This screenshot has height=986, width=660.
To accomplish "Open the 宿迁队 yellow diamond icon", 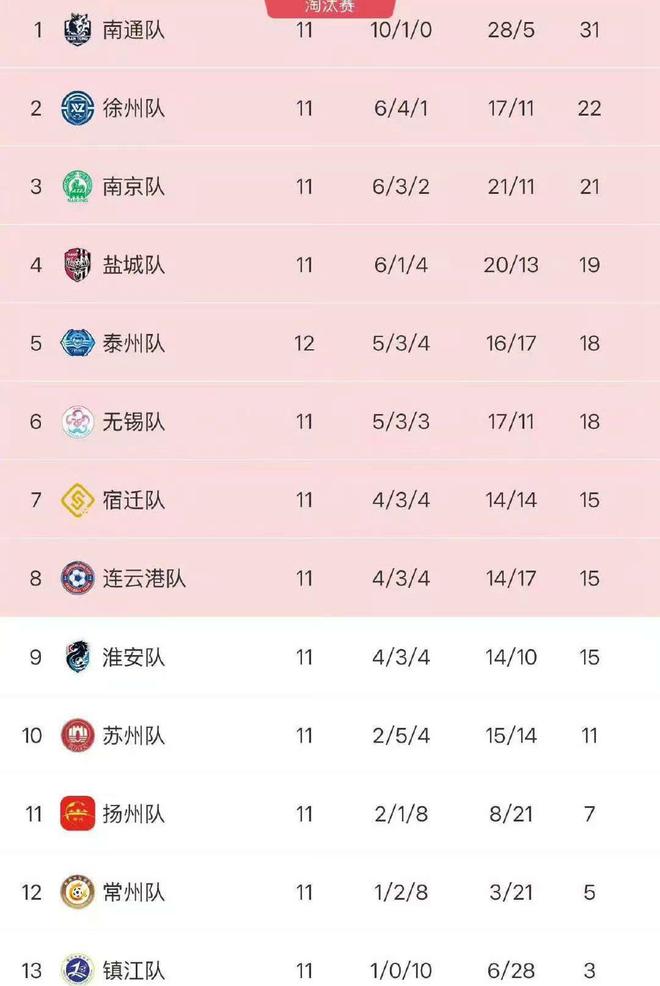I will tap(77, 500).
